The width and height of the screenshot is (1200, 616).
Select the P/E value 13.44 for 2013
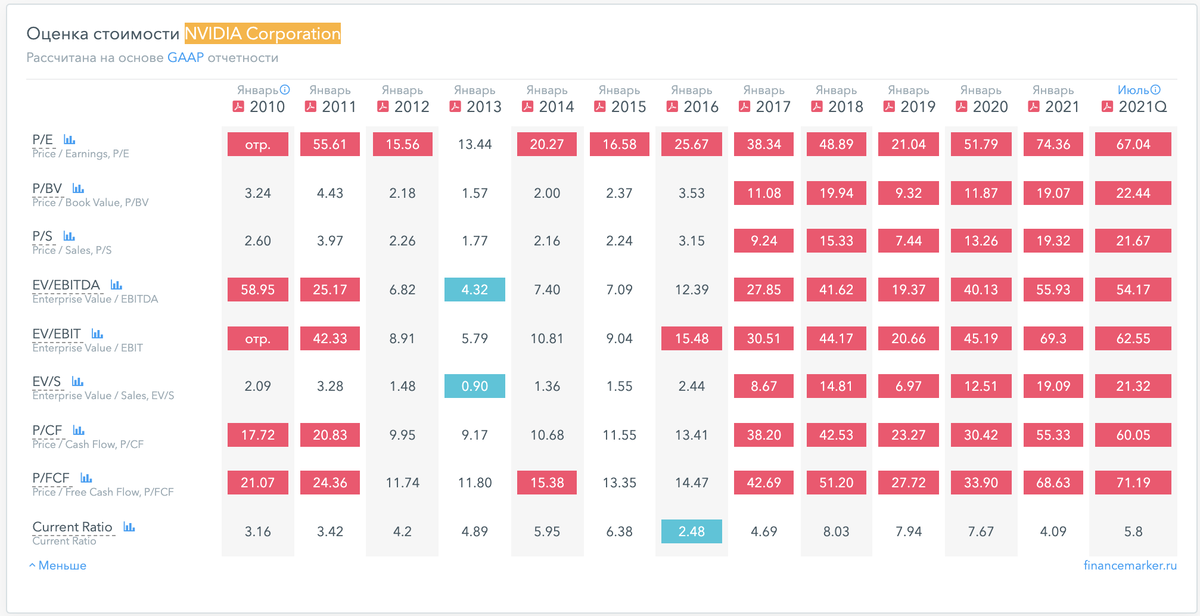point(475,144)
